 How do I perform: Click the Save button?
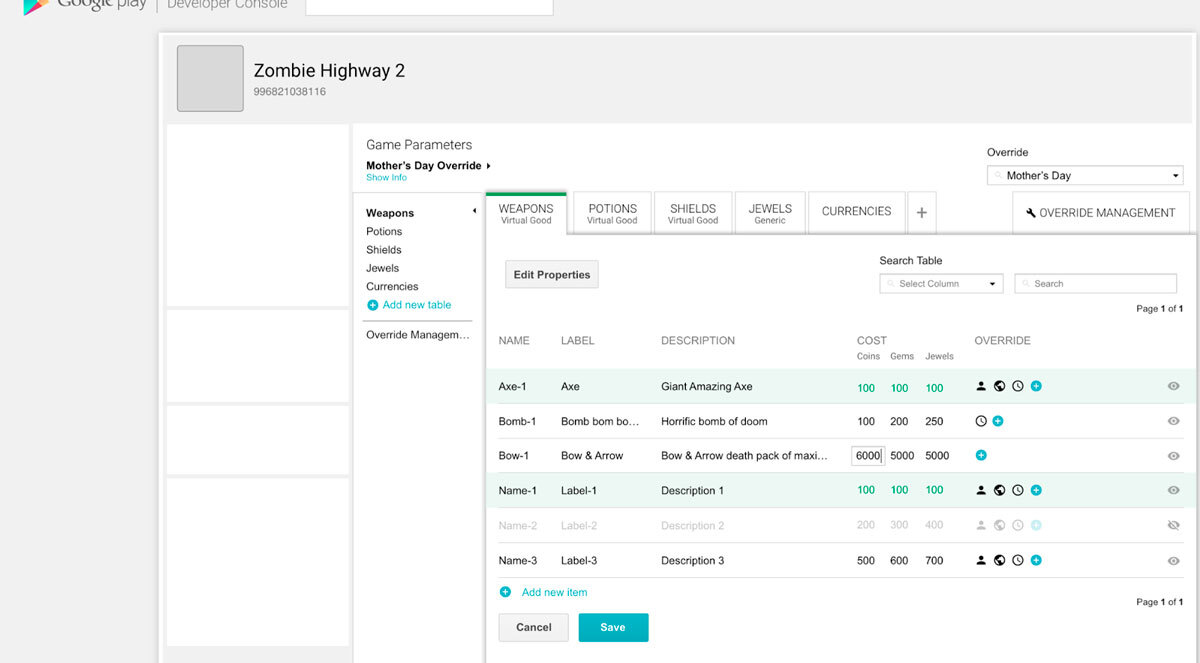613,627
